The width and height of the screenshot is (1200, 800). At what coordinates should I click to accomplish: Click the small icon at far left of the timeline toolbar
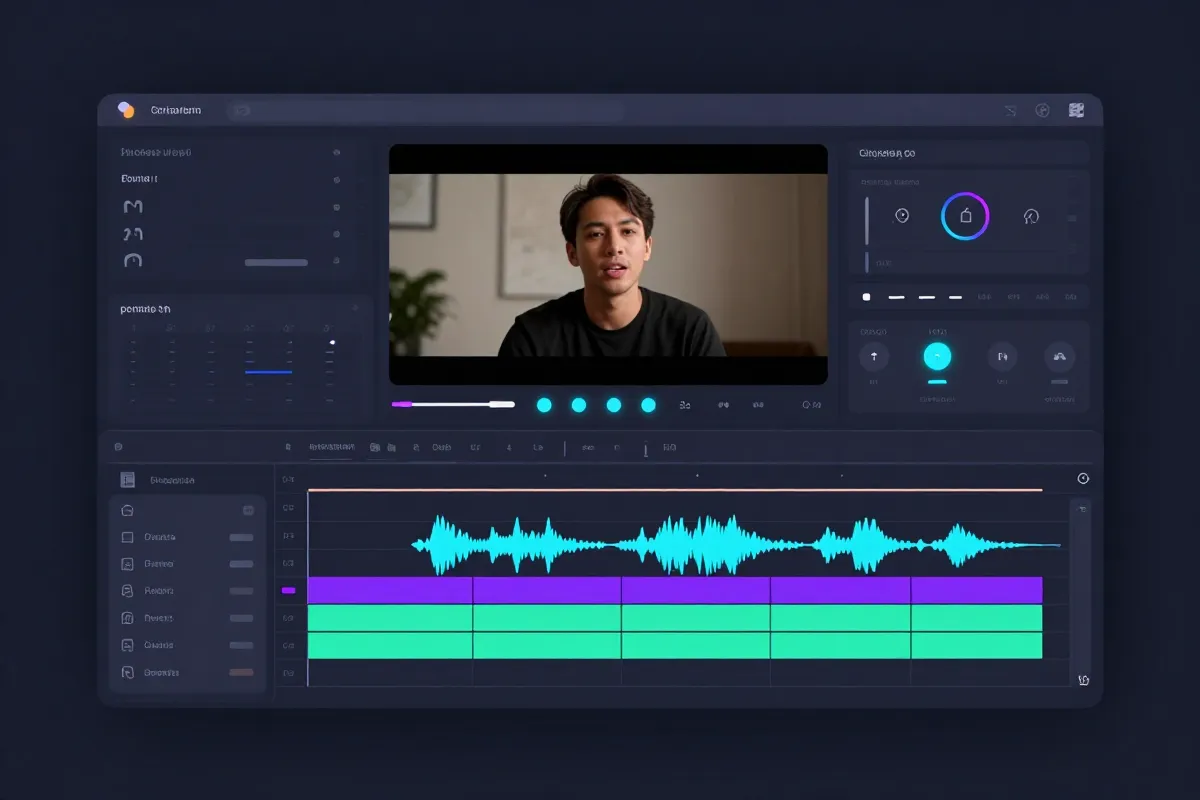tap(118, 447)
